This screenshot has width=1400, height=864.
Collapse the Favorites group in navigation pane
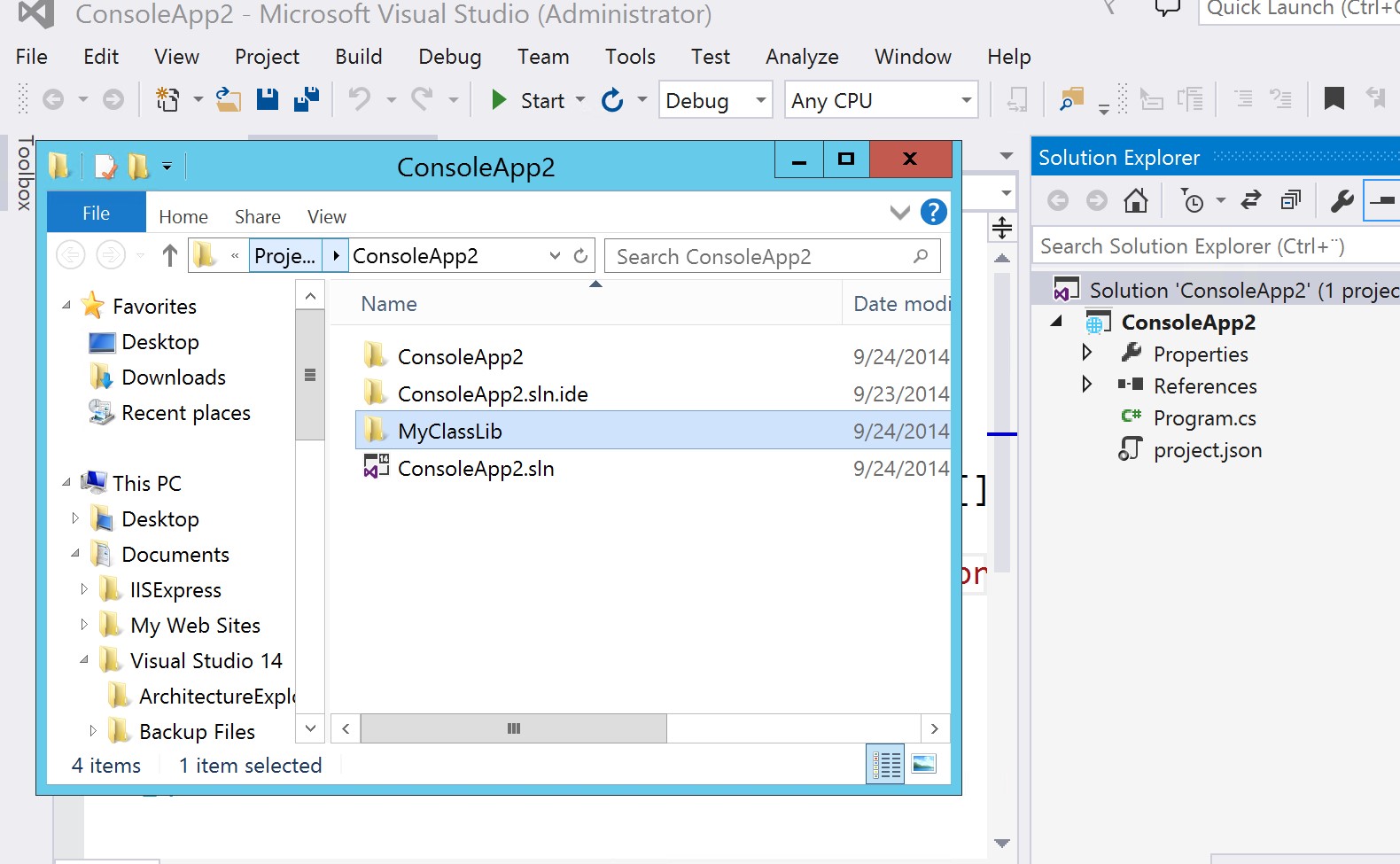pos(66,305)
